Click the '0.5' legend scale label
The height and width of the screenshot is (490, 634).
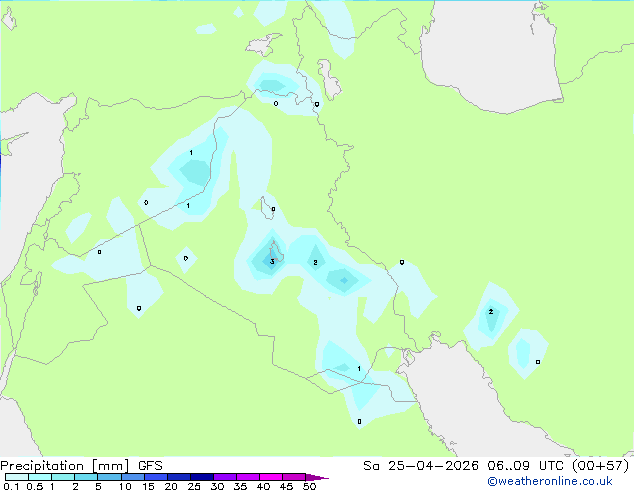(34, 486)
